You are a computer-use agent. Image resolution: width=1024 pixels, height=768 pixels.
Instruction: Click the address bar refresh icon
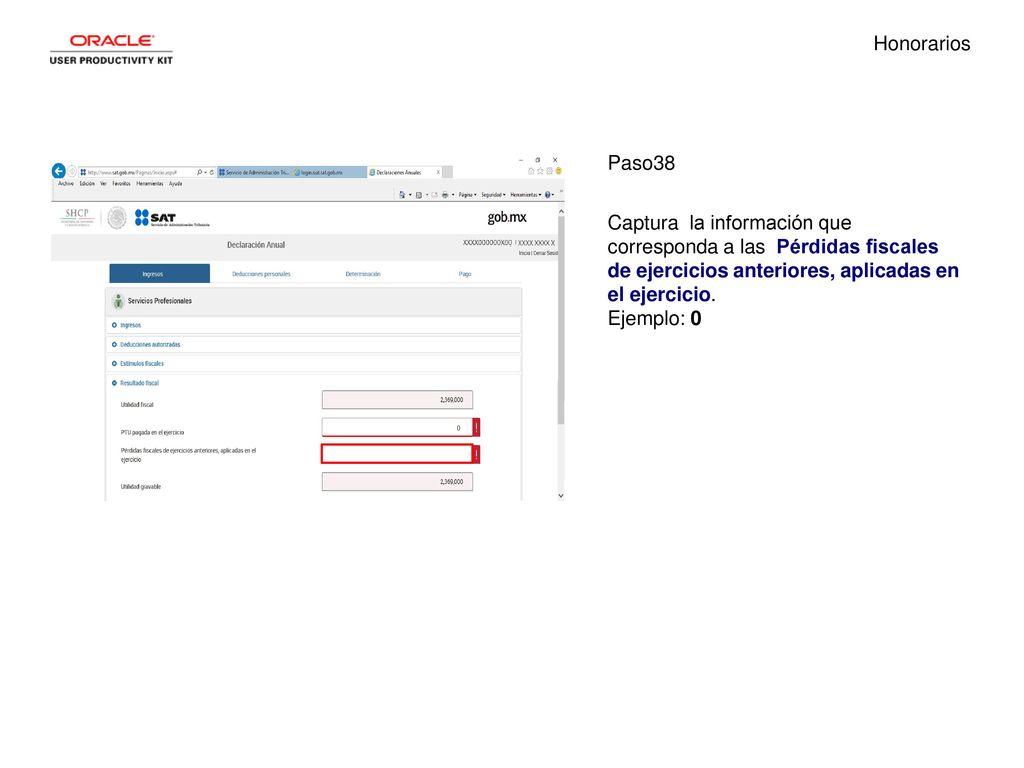coord(212,172)
